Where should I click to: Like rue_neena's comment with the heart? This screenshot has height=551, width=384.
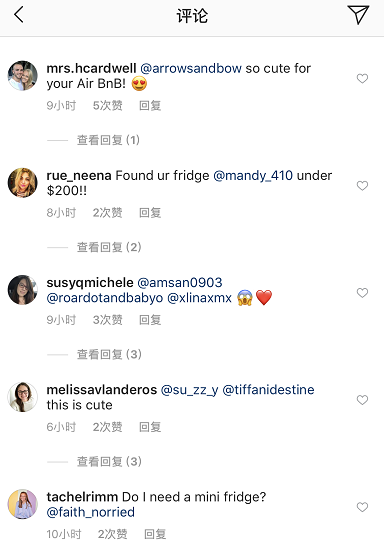(x=362, y=186)
